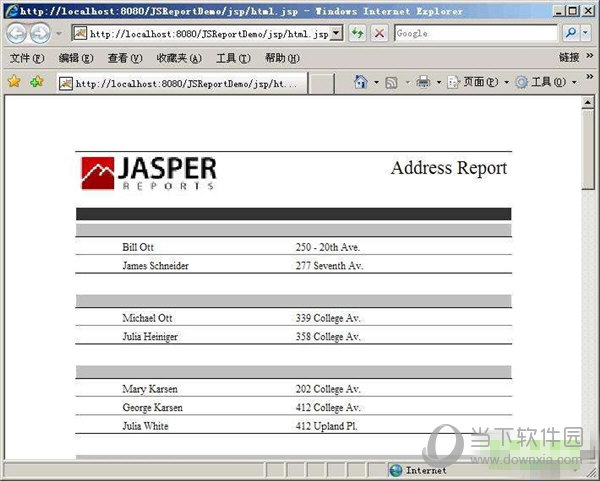Open the 帮助(H) Help menu

[281, 58]
